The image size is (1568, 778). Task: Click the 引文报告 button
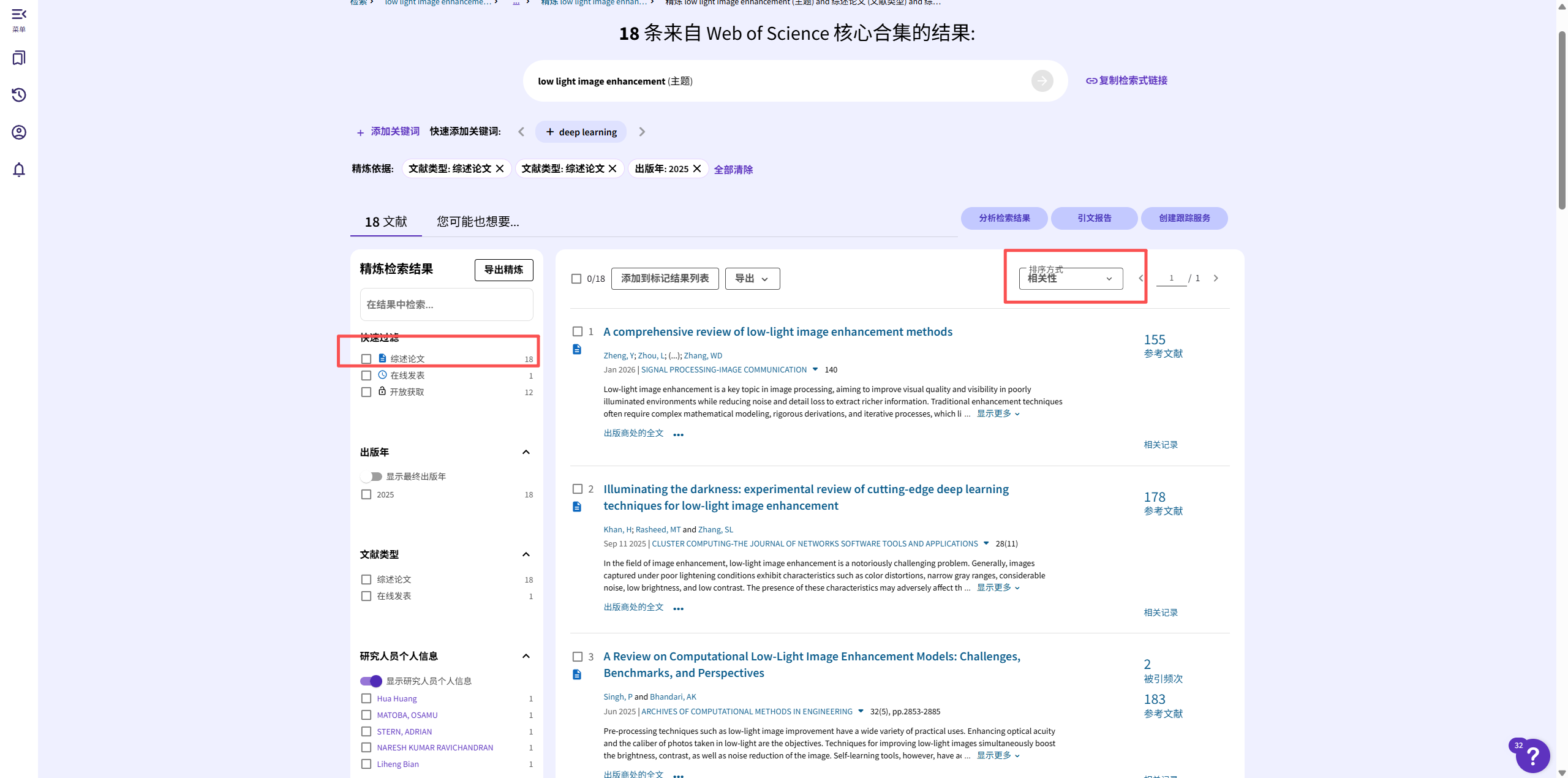coord(1094,218)
